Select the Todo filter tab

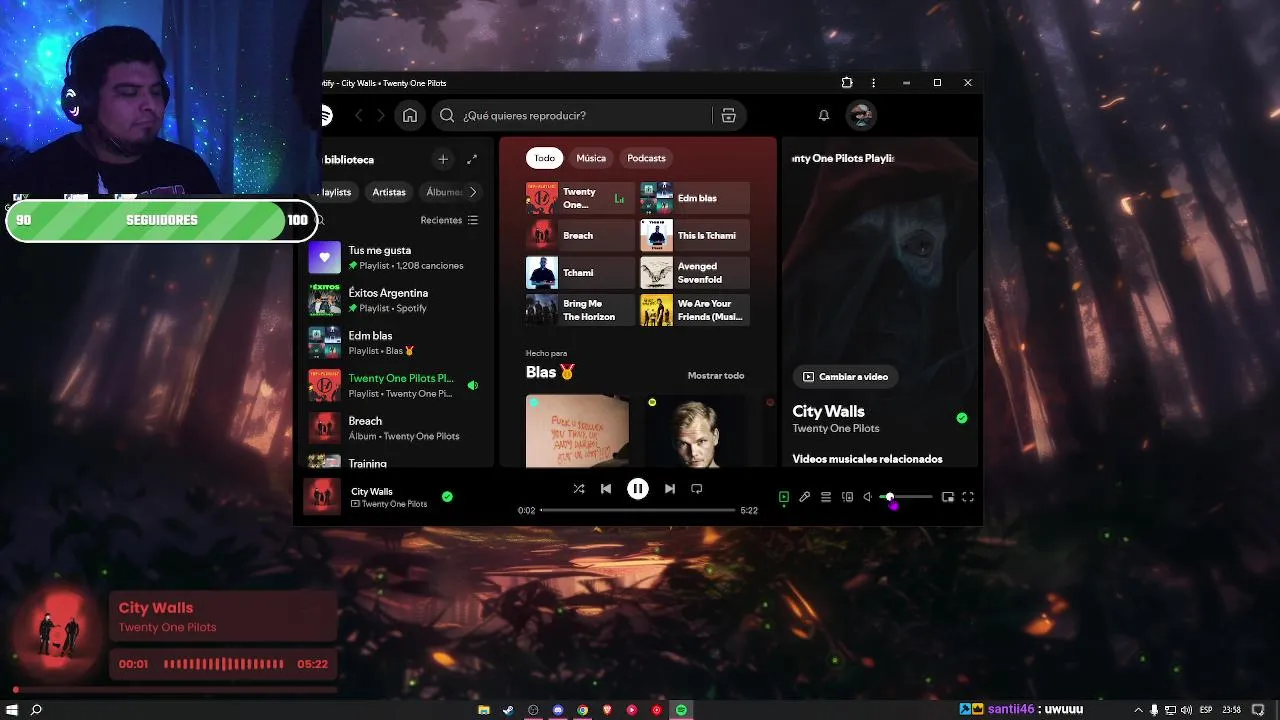(x=545, y=158)
